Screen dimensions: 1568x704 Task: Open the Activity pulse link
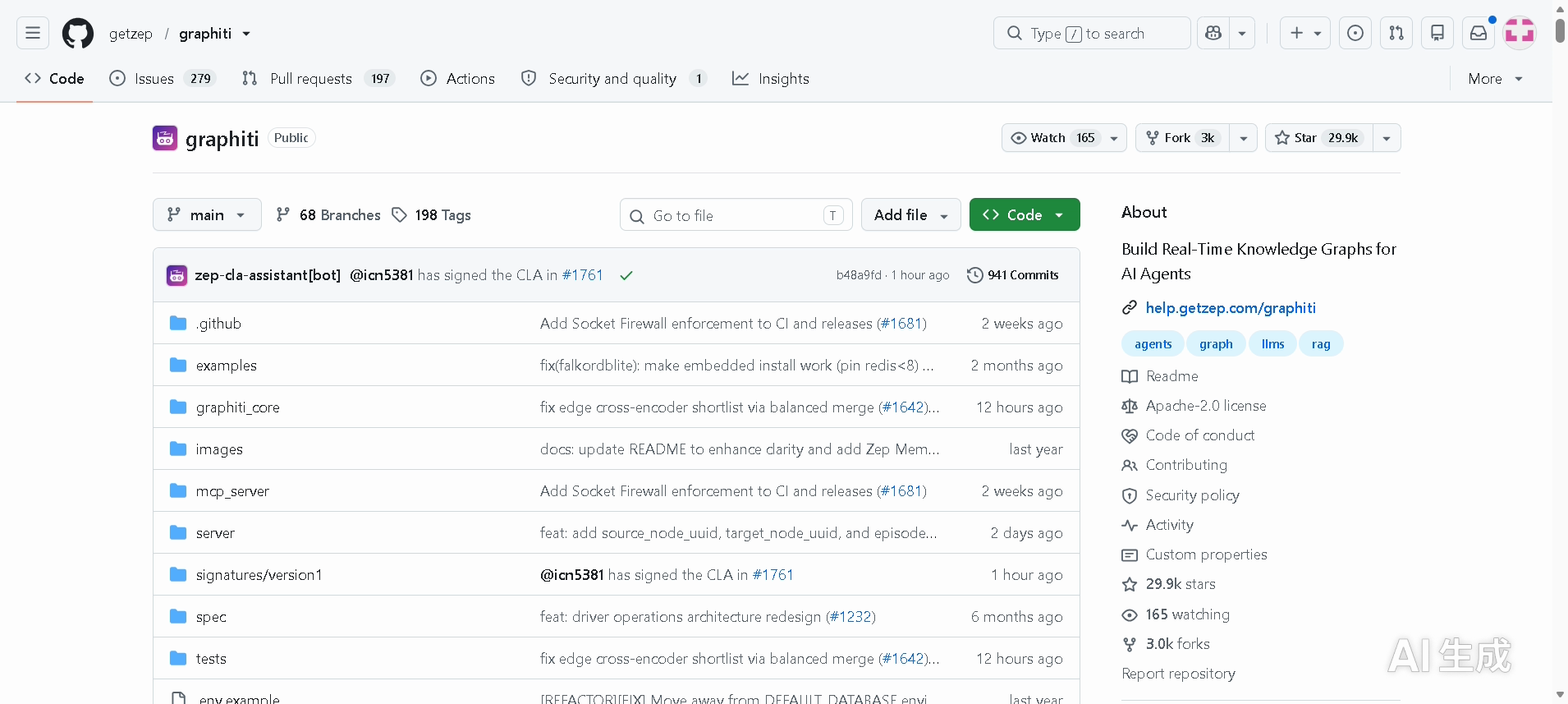[x=1158, y=525]
